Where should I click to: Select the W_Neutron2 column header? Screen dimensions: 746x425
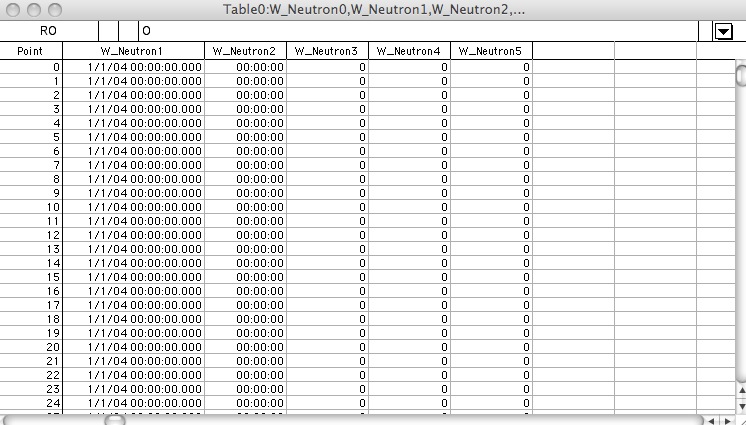pos(245,51)
